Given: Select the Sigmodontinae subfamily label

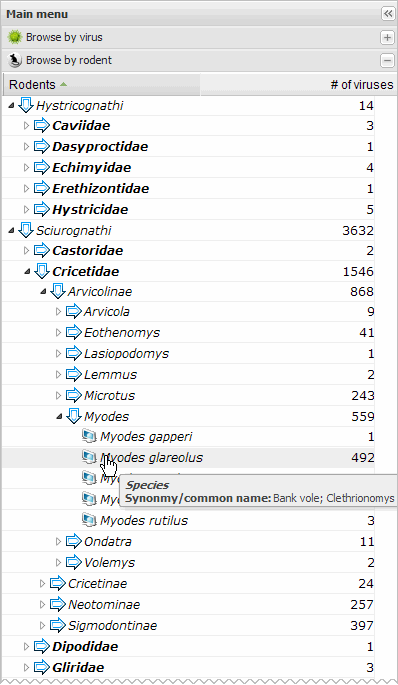Looking at the screenshot, I should (112, 625).
